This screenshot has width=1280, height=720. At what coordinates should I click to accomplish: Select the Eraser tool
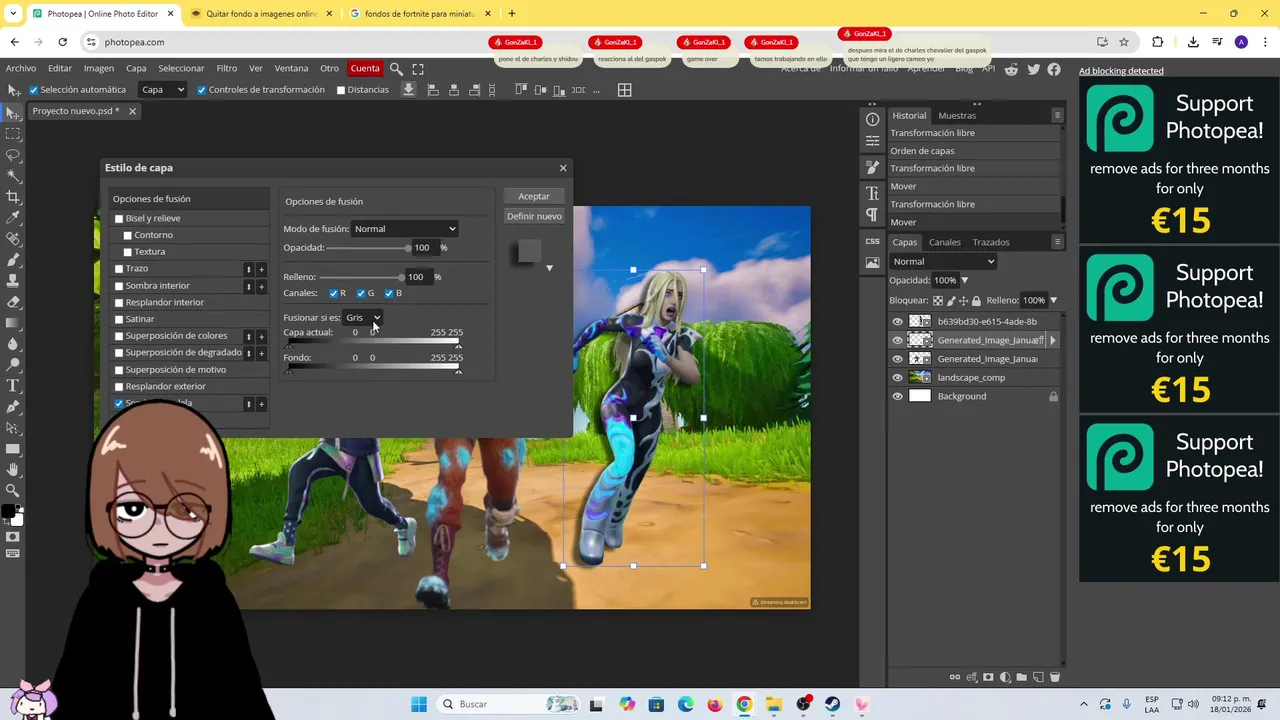[x=13, y=302]
